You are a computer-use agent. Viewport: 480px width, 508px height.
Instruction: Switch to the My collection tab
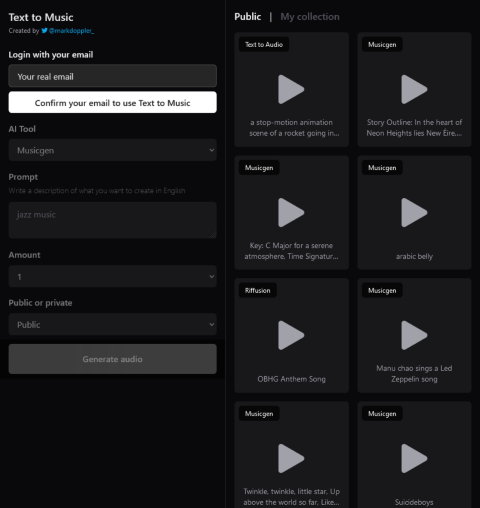(x=310, y=17)
